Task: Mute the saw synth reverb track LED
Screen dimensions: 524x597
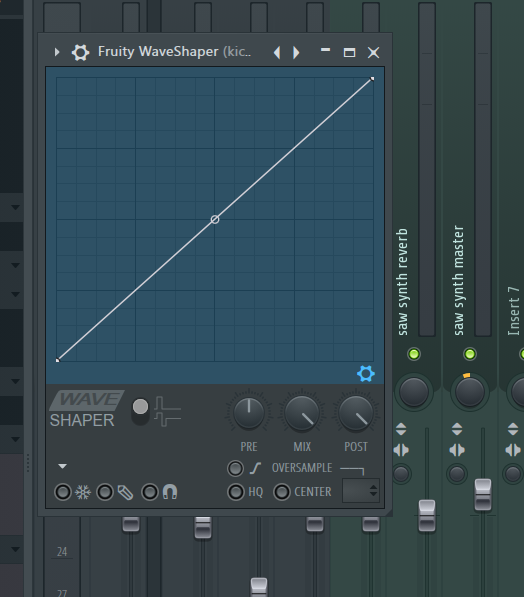Action: click(x=414, y=354)
